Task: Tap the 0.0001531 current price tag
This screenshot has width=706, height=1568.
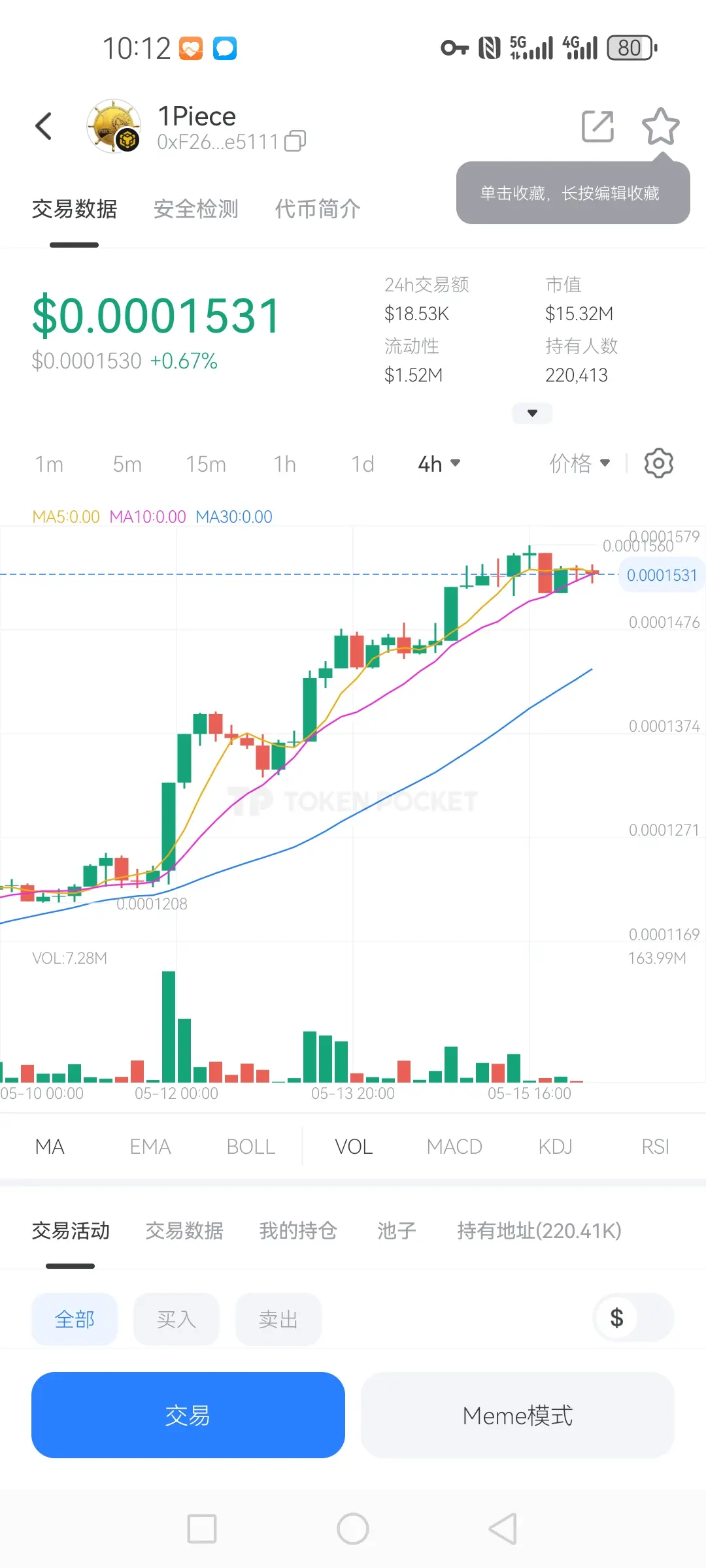Action: pos(662,575)
